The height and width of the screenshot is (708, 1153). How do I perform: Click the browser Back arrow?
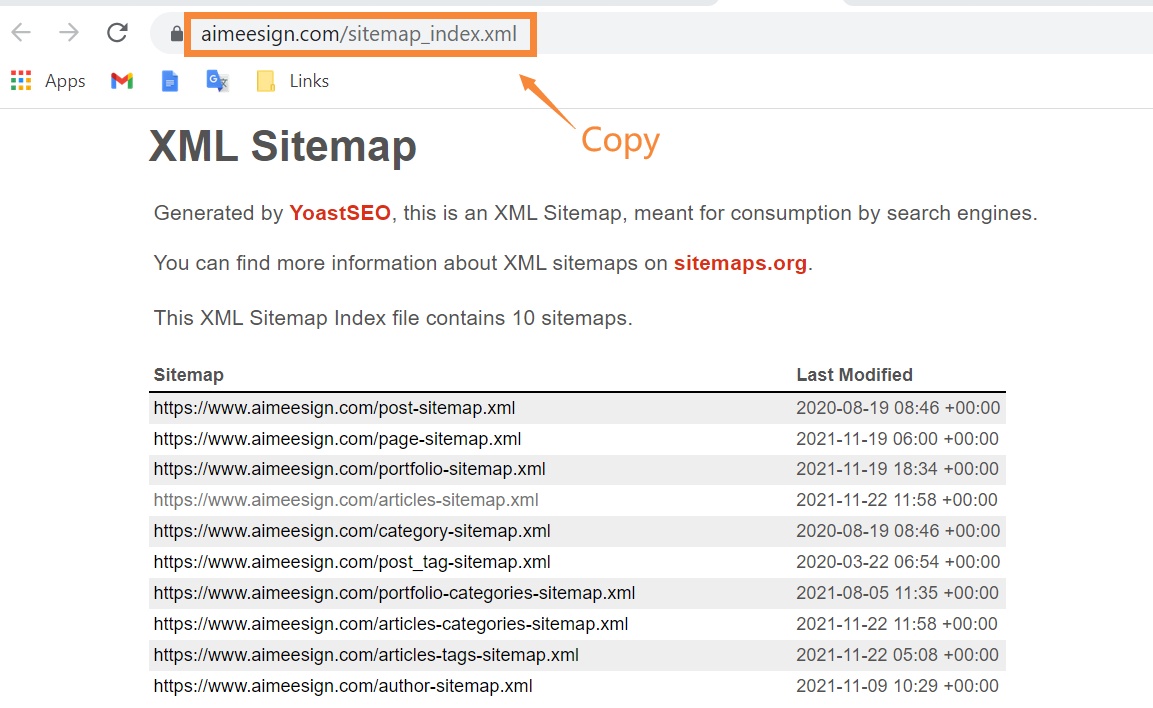[x=21, y=32]
